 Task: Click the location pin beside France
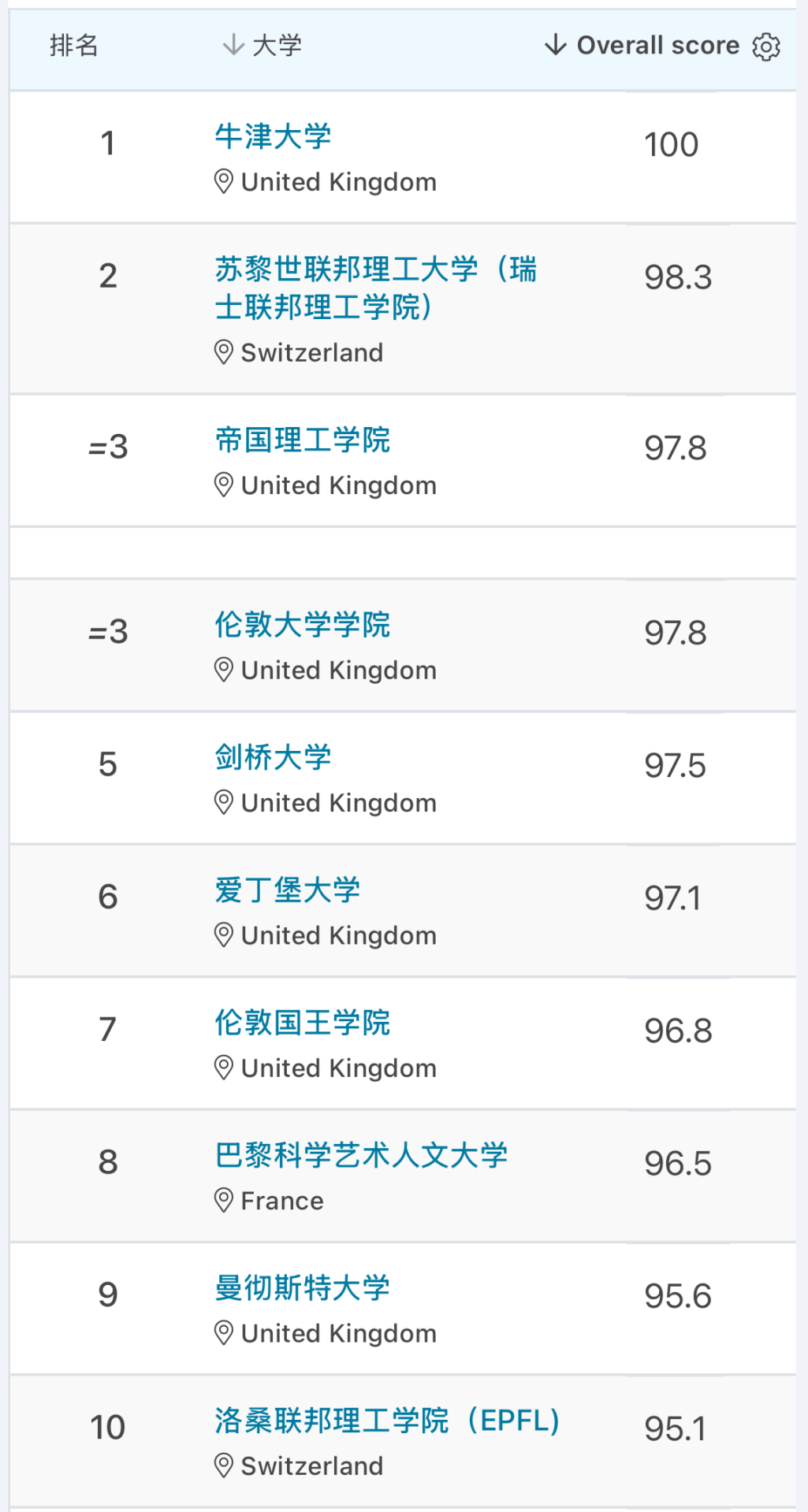point(224,1201)
